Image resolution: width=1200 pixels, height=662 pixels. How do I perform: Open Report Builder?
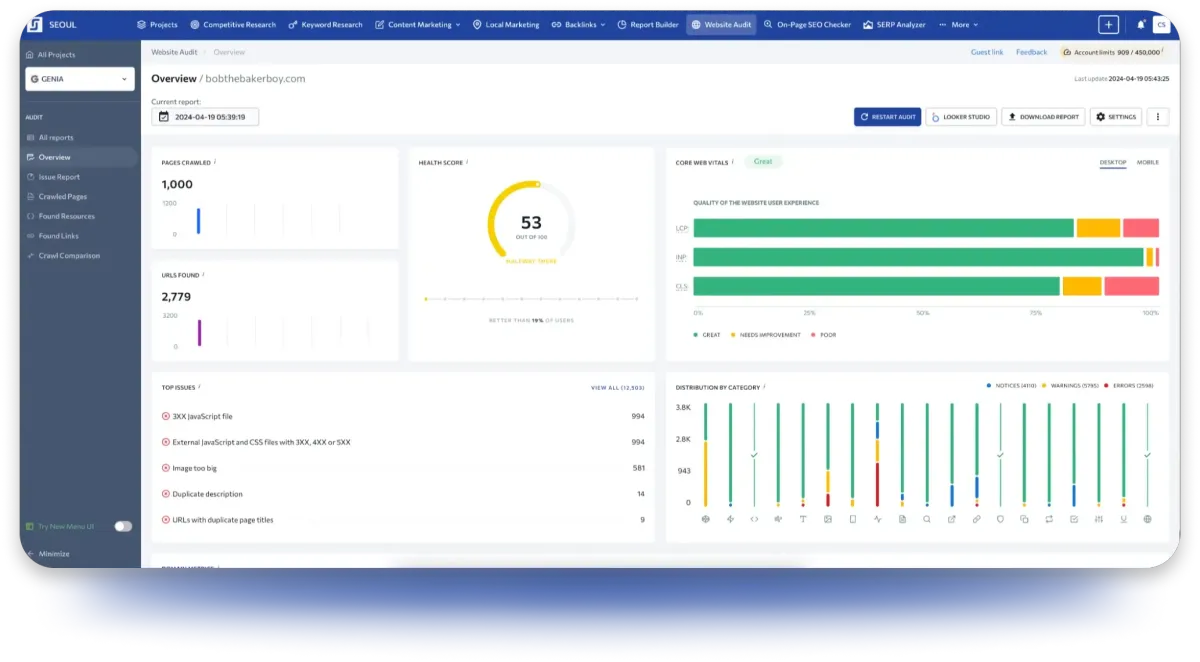coord(648,25)
